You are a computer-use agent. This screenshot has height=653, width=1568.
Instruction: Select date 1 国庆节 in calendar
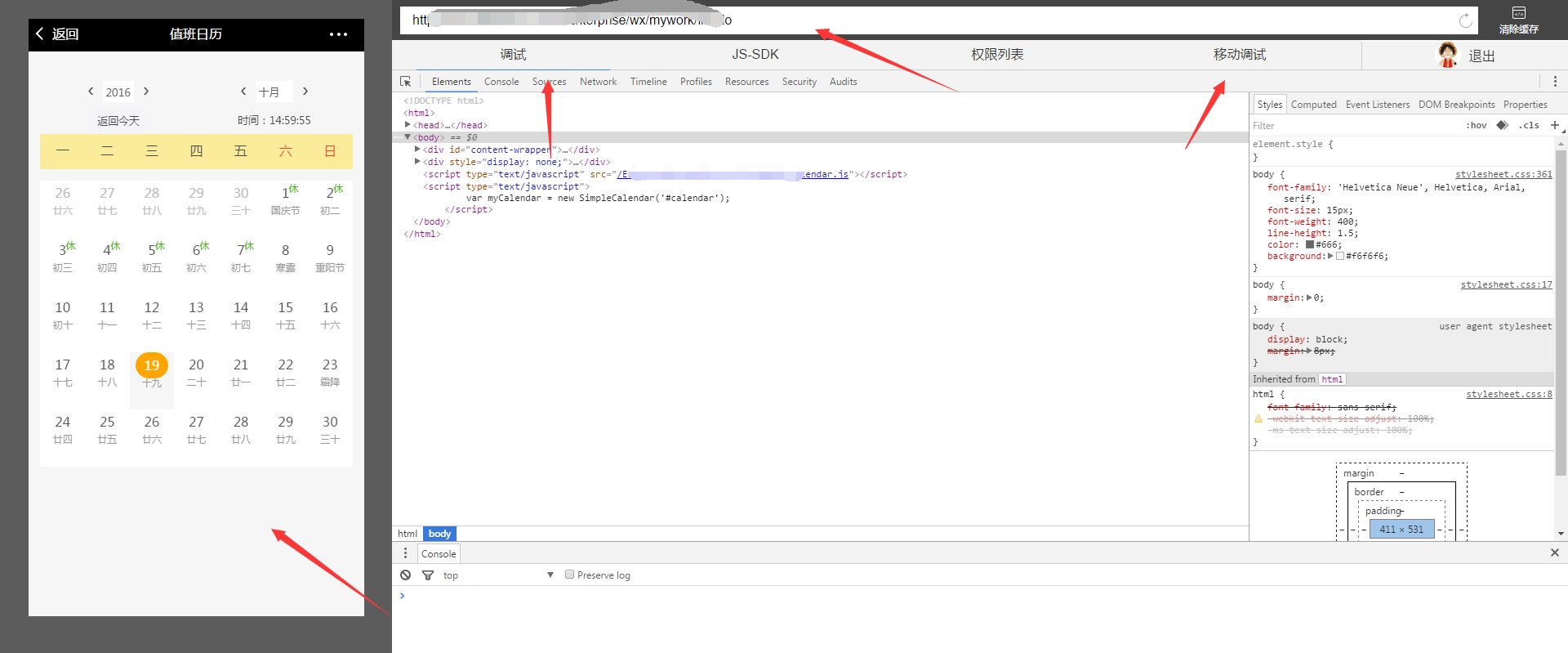pos(286,200)
